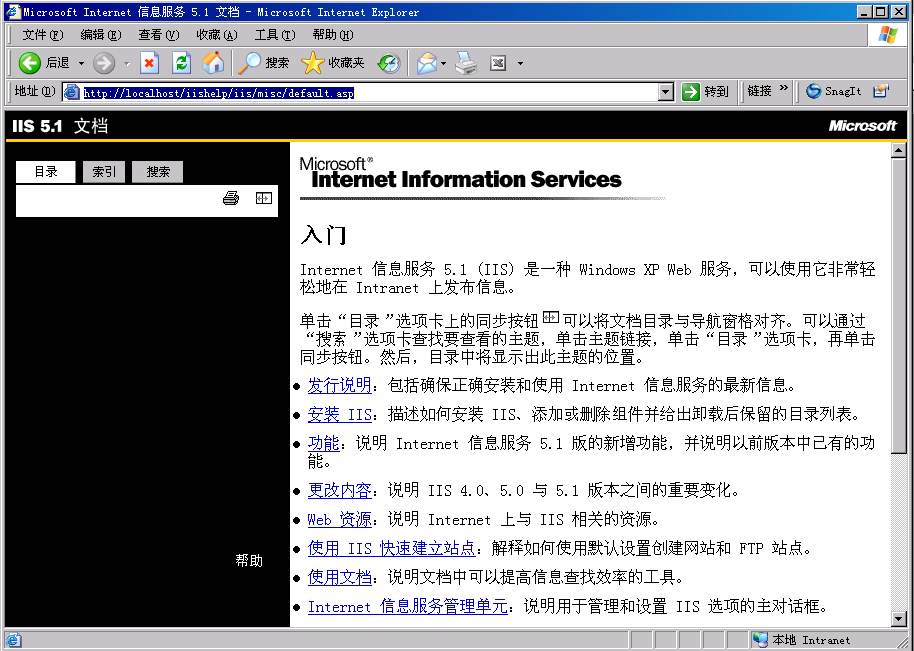This screenshot has width=914, height=651.
Task: Click the 本地 Intranet zone indicator
Action: click(801, 640)
